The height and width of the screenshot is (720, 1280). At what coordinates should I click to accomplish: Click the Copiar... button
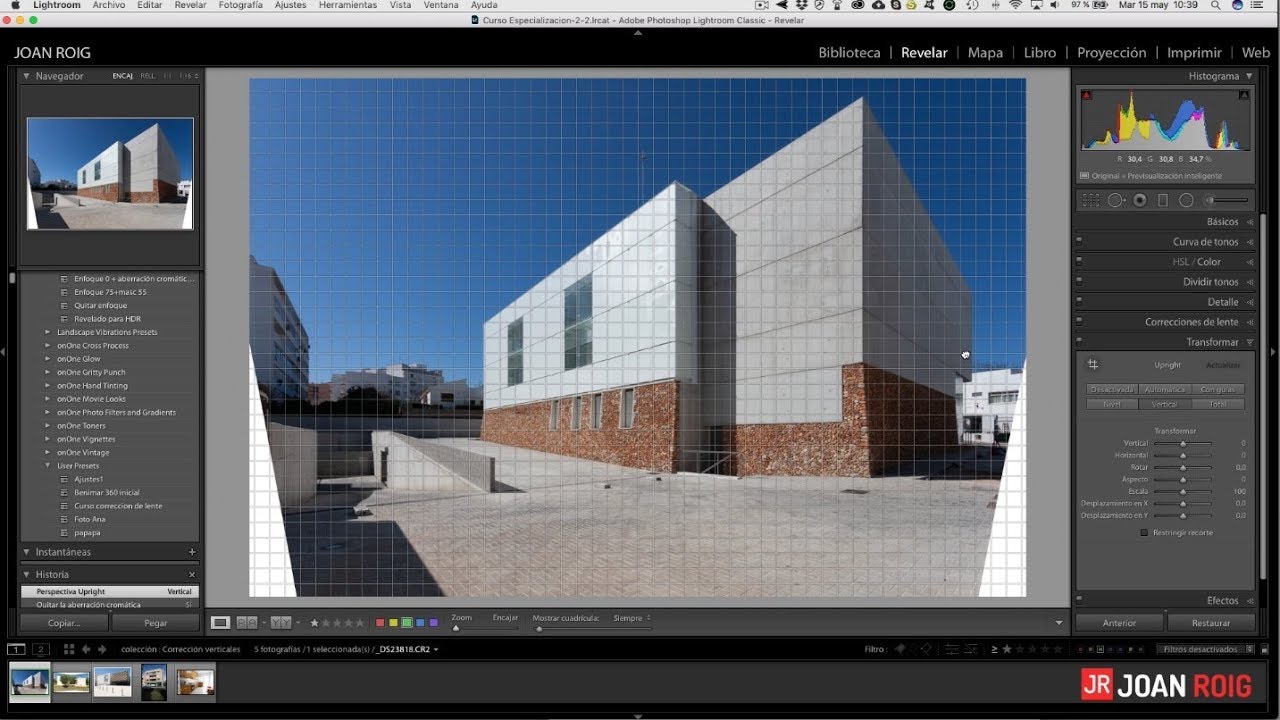[x=64, y=622]
